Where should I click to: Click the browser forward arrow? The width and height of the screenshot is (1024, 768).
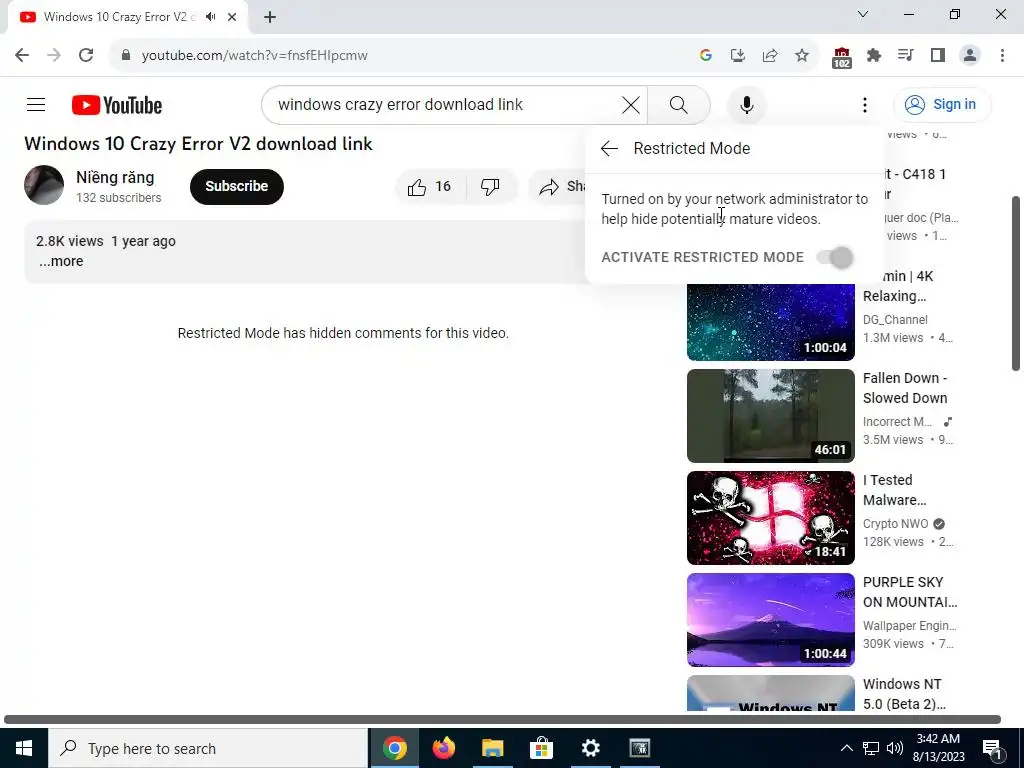pyautogui.click(x=54, y=56)
